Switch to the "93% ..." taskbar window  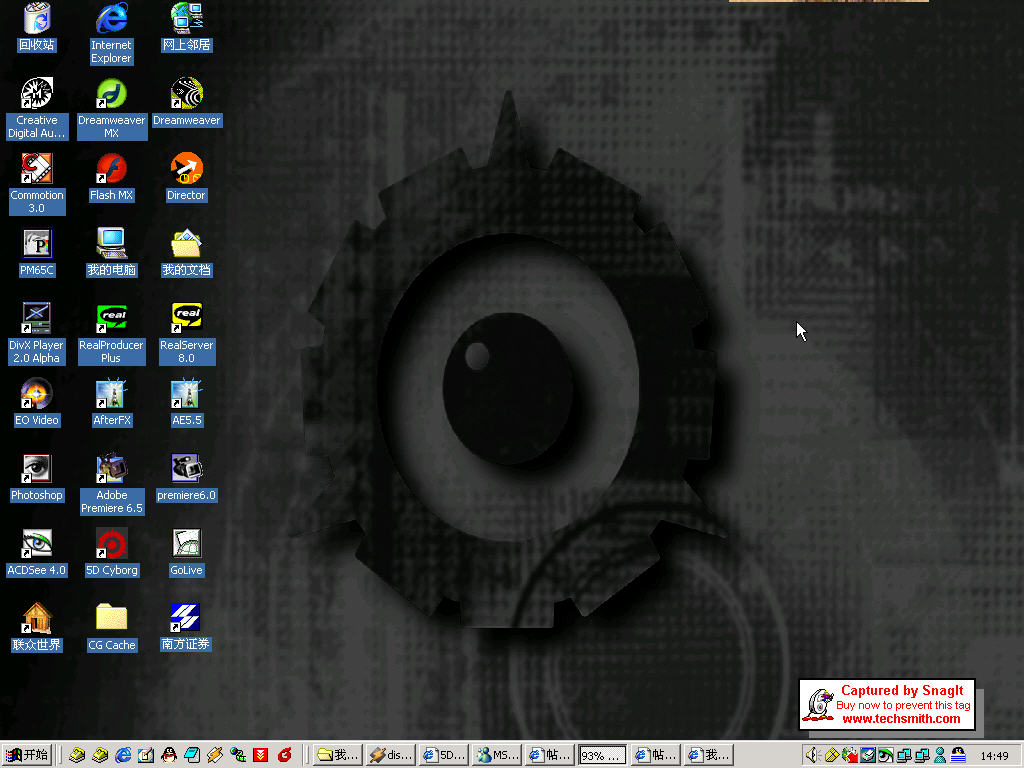[x=603, y=755]
